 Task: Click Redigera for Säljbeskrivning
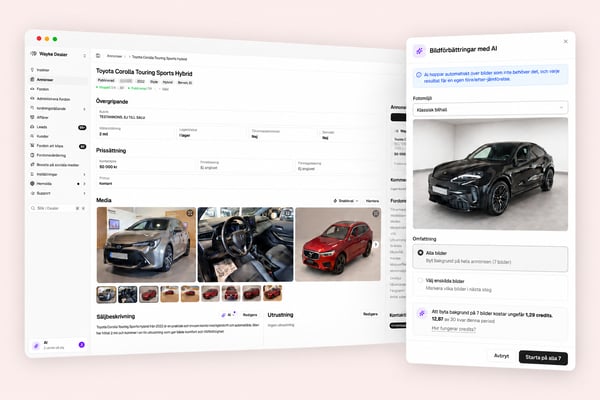[x=250, y=315]
